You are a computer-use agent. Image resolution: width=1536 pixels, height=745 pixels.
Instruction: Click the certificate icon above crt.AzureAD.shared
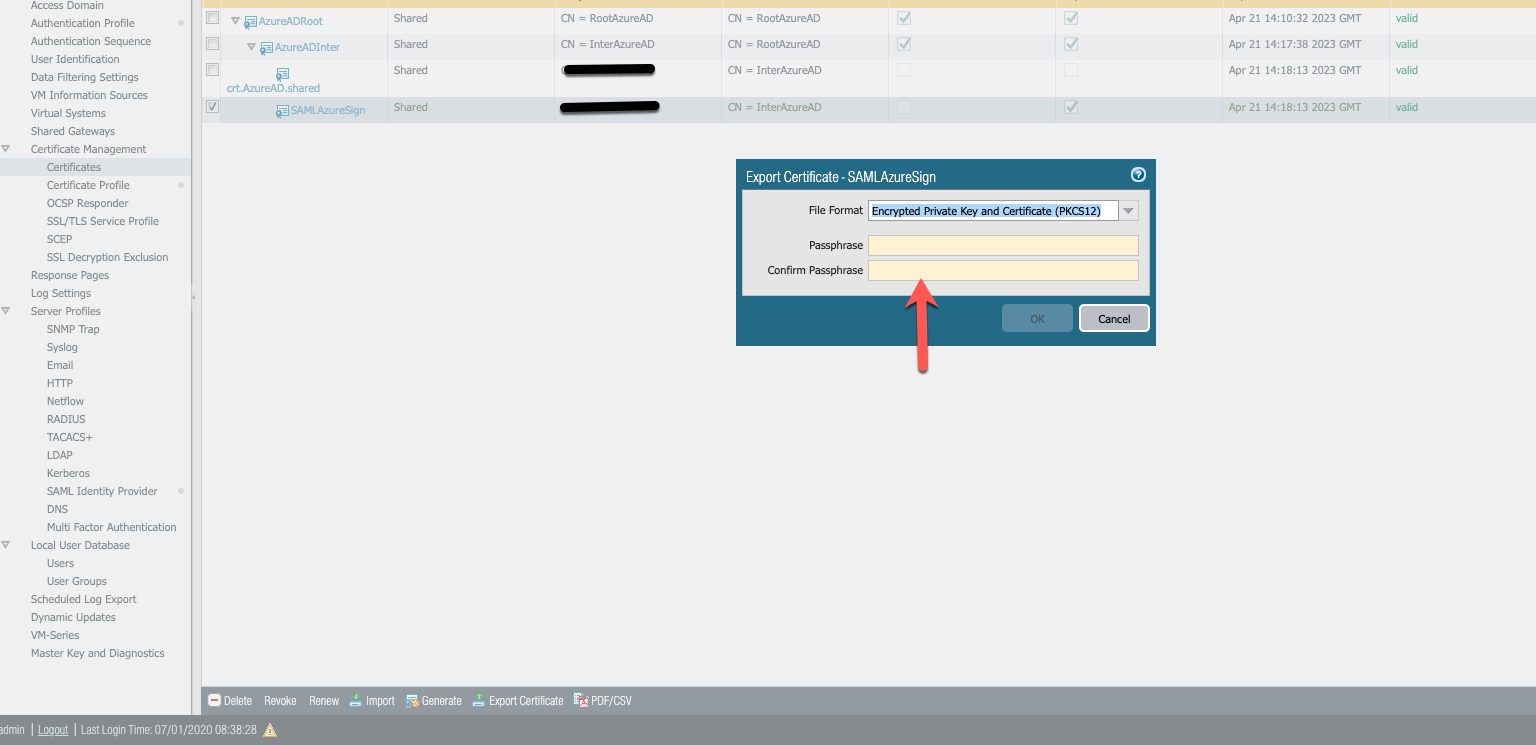tap(283, 74)
